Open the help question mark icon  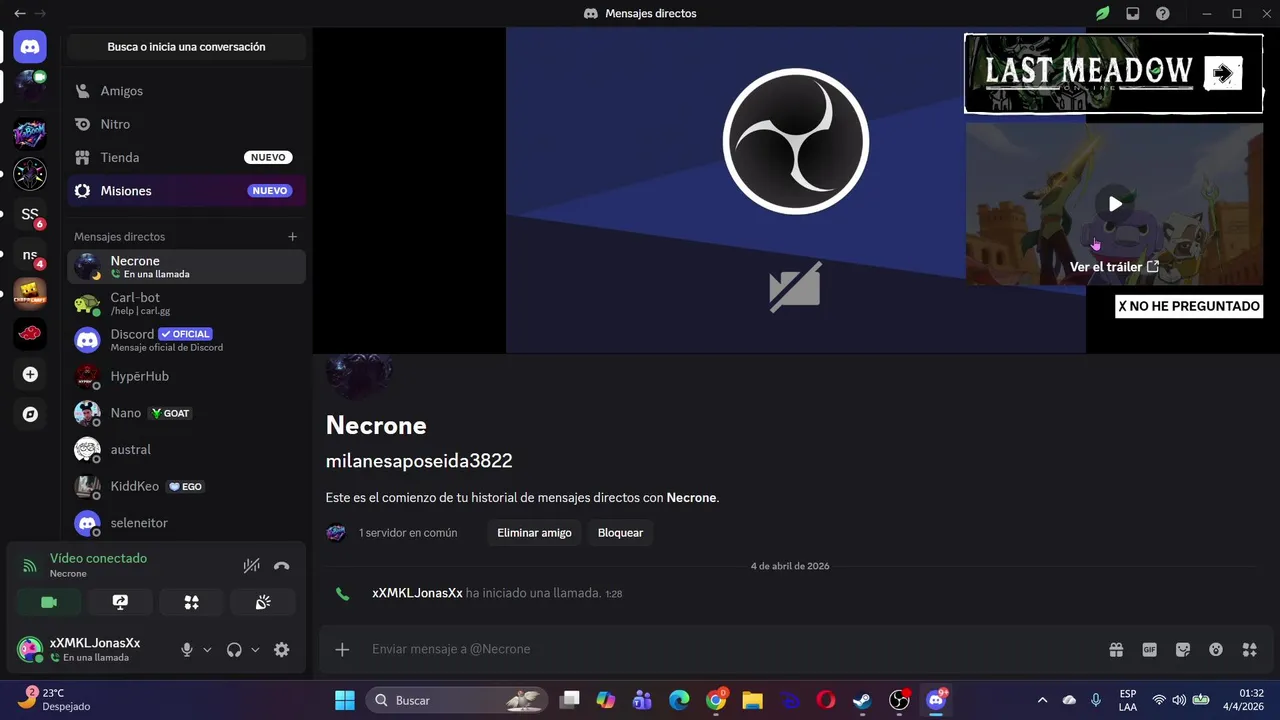tap(1163, 14)
